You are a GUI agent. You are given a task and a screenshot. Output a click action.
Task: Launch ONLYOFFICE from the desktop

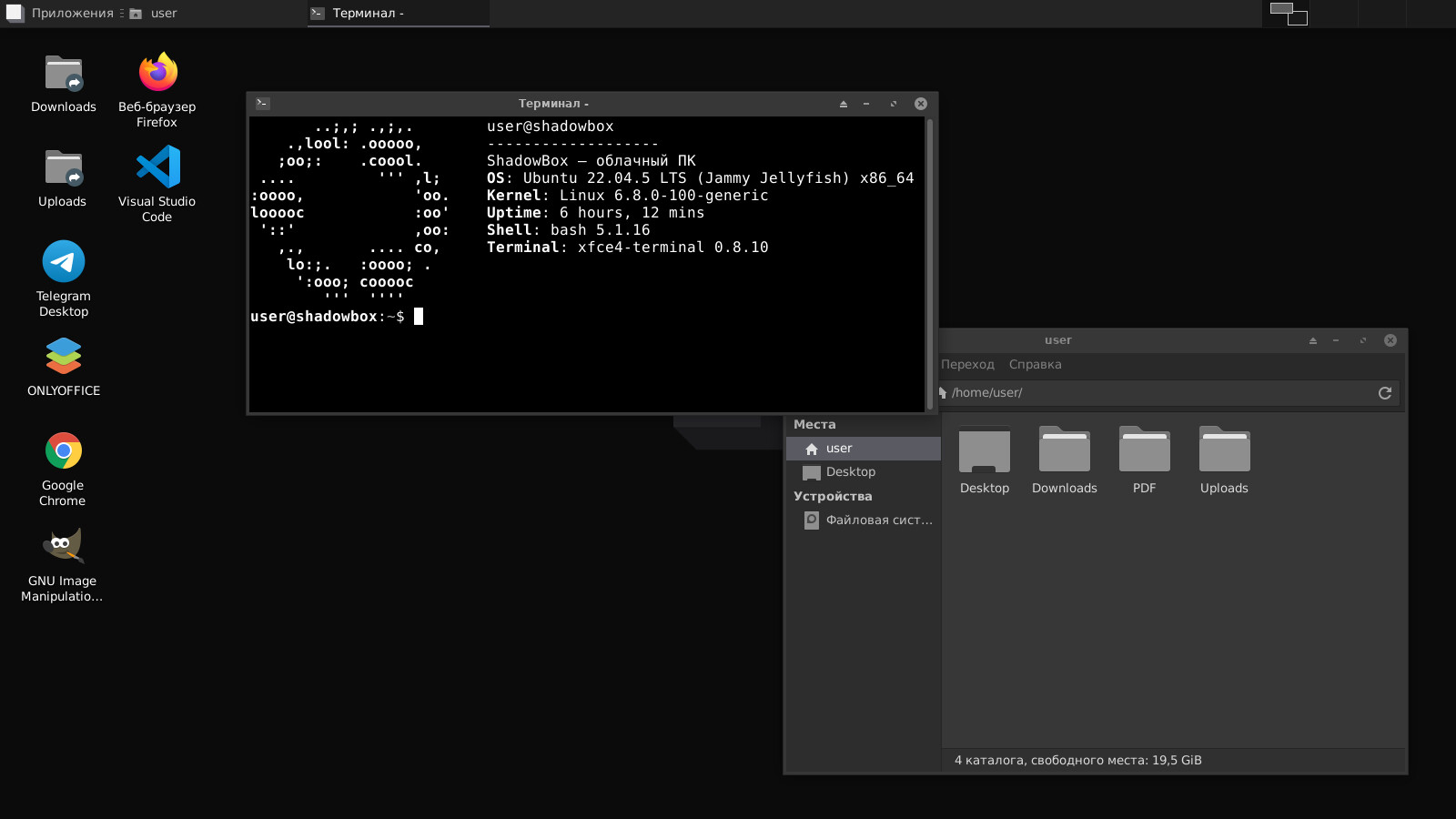pos(64,366)
